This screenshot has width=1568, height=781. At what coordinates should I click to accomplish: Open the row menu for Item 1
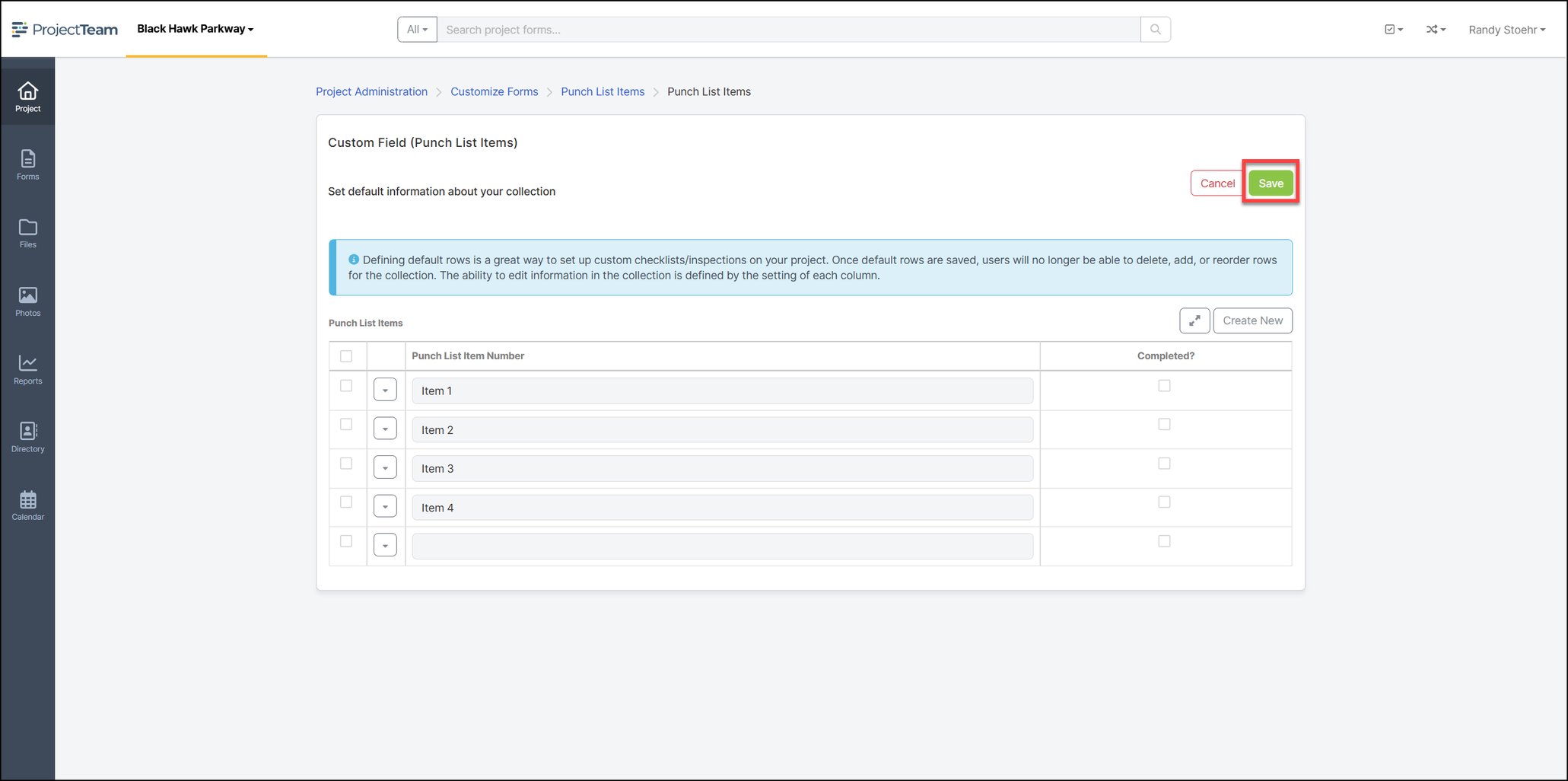coord(385,390)
